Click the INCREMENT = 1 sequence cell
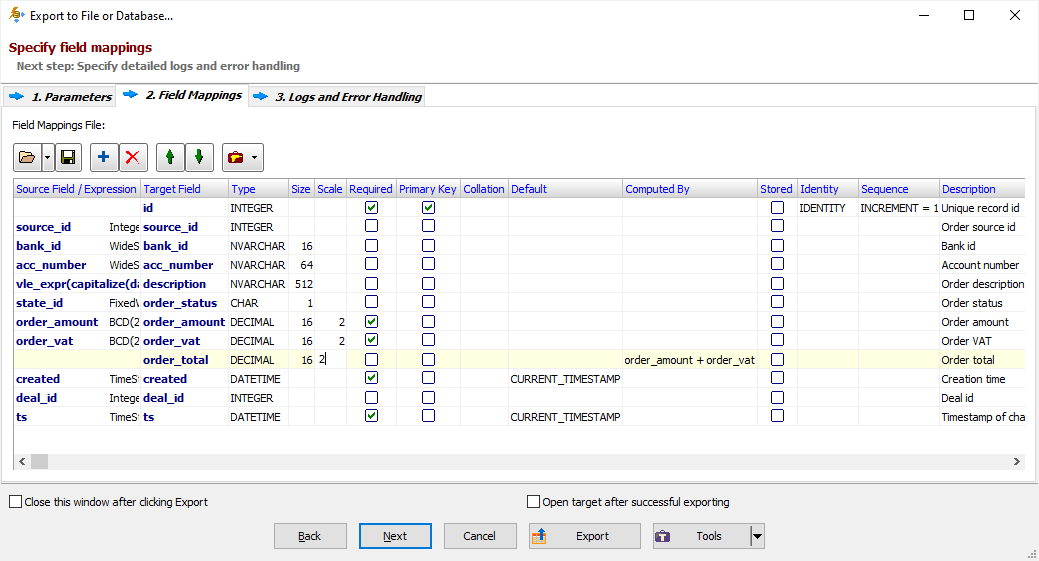The image size is (1039, 561). tap(899, 208)
